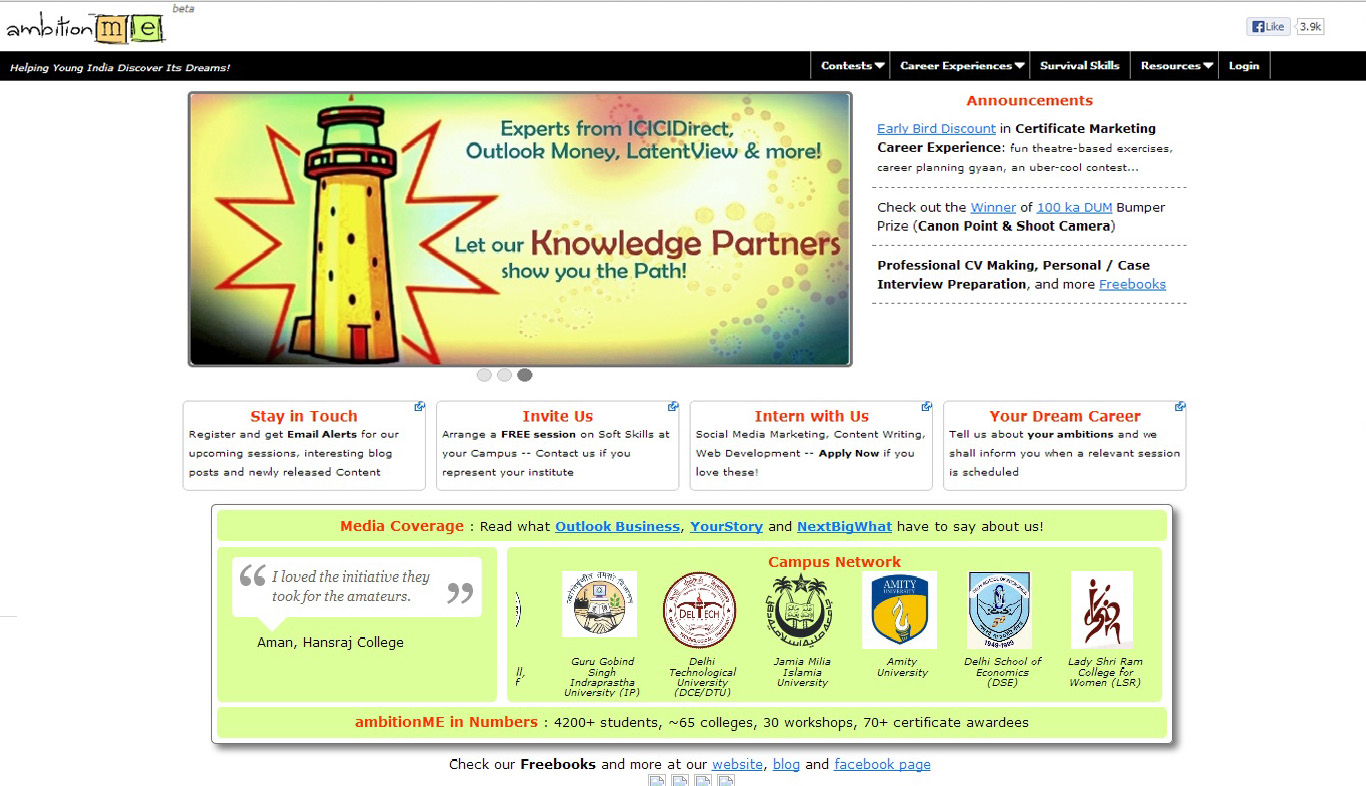Click the Facebook Like button
Screen dimensions: 1366x786
pos(1268,27)
